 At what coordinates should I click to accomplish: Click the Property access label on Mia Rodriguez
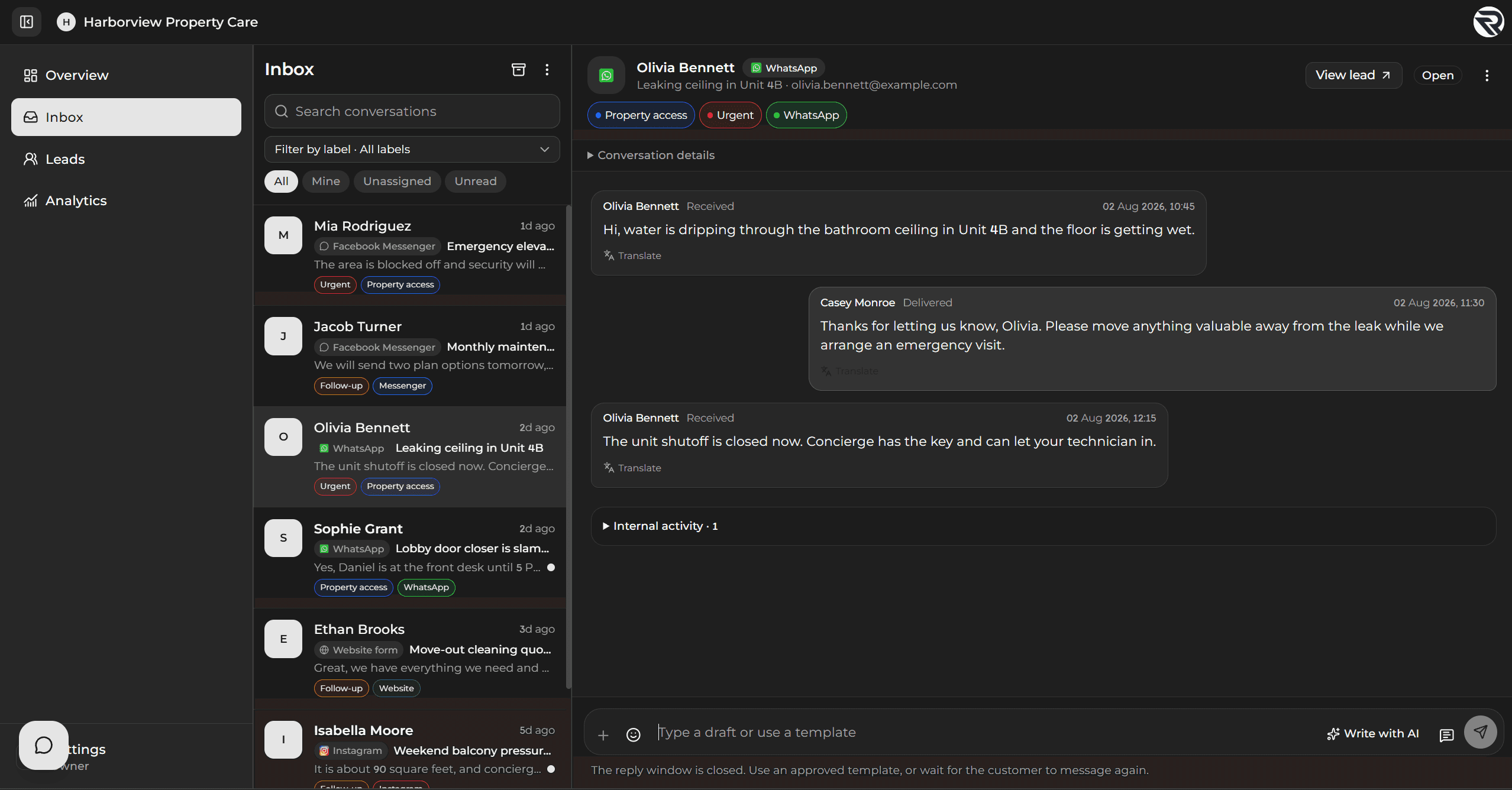click(x=400, y=284)
